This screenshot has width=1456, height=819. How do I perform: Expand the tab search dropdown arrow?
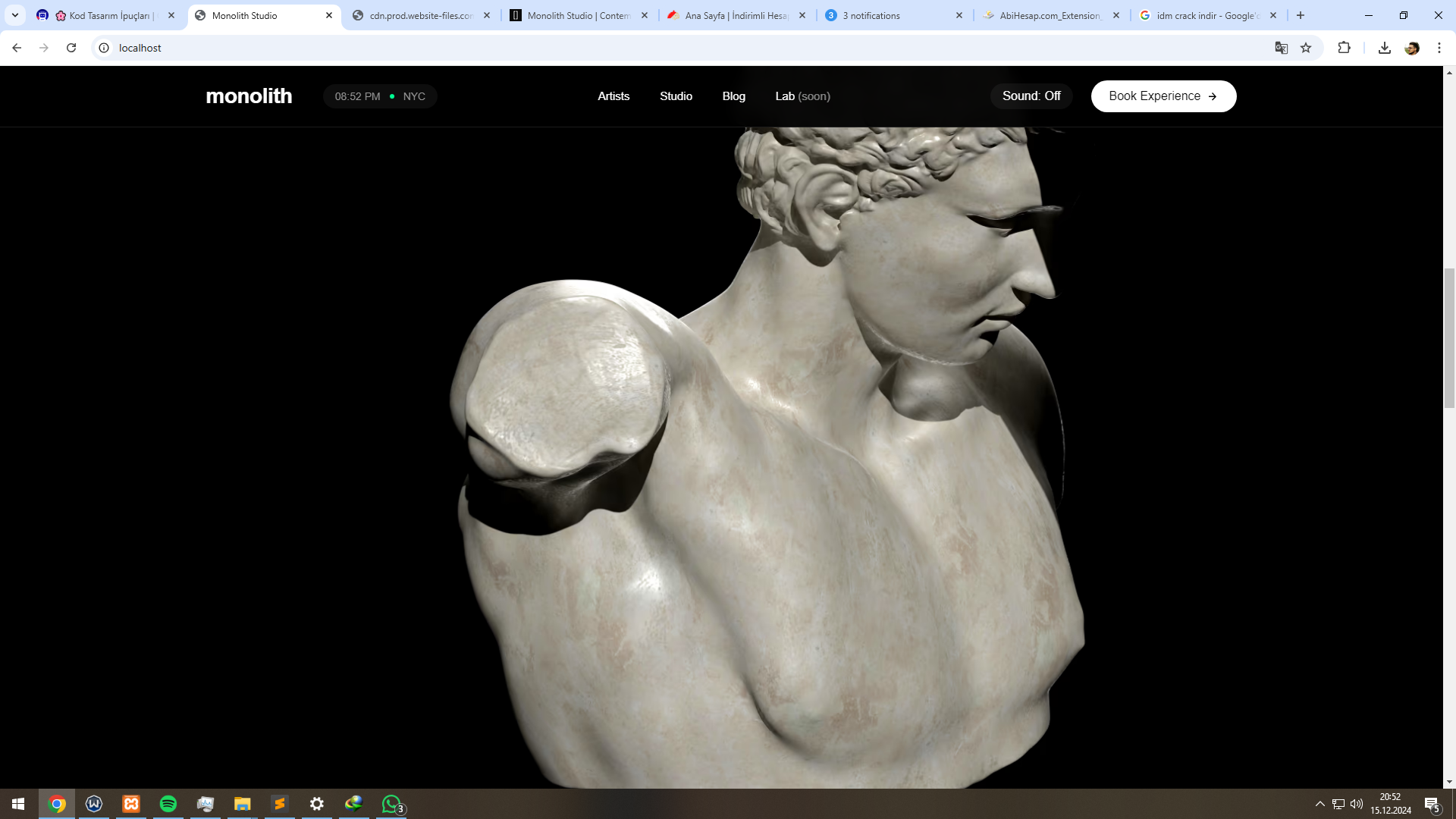tap(15, 15)
